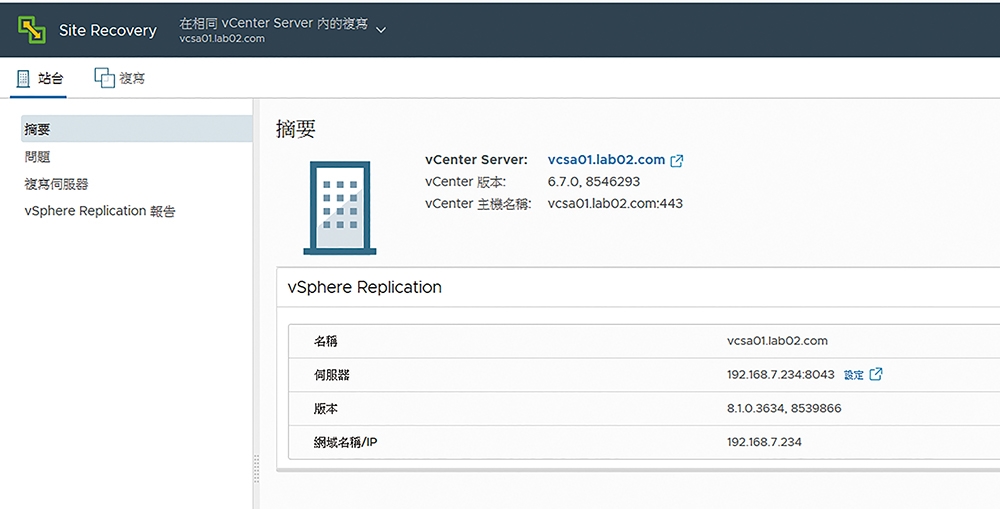The width and height of the screenshot is (1000, 509).
Task: Click the 摘要 page heading
Action: (296, 129)
